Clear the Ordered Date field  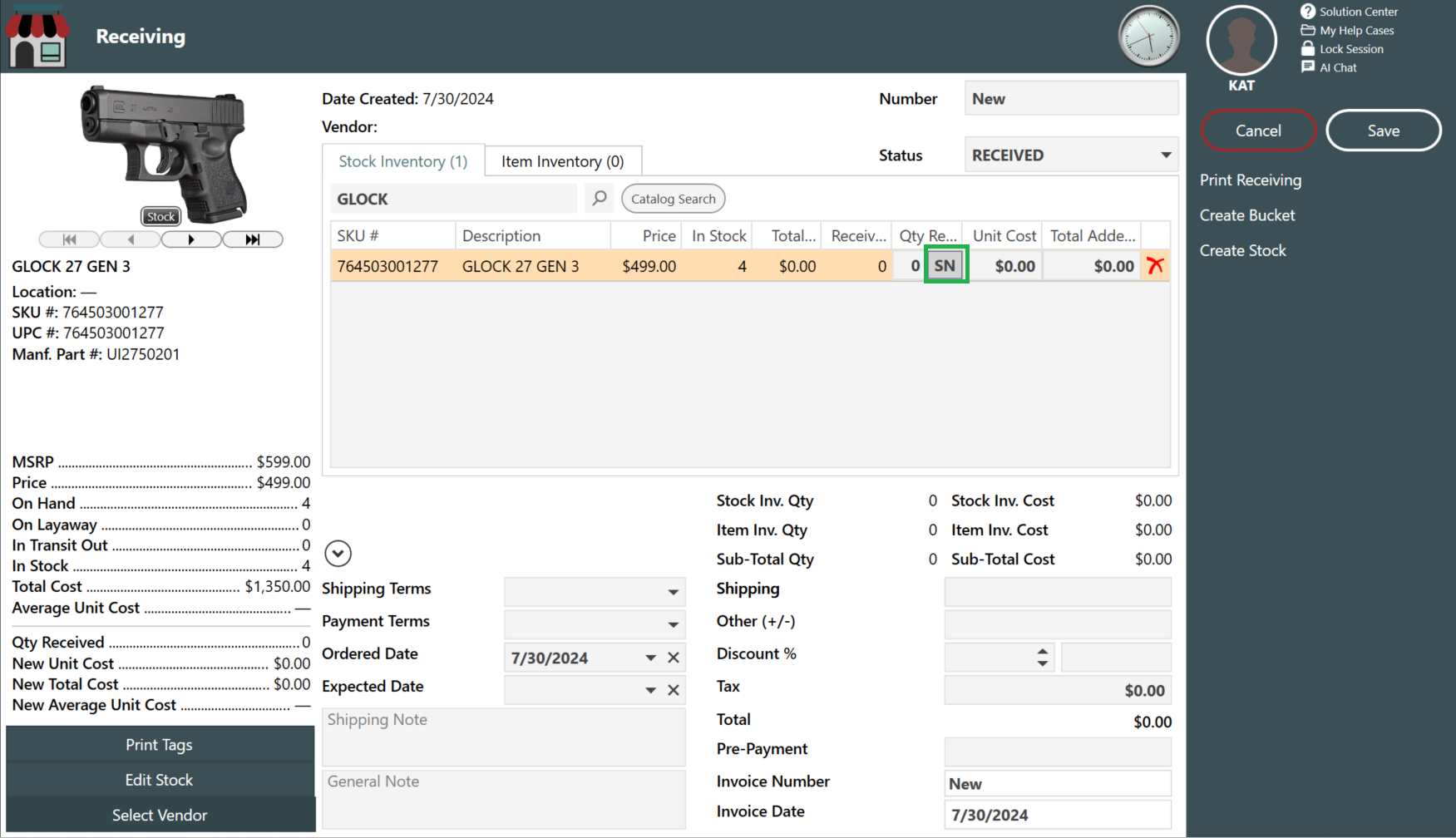pos(674,658)
